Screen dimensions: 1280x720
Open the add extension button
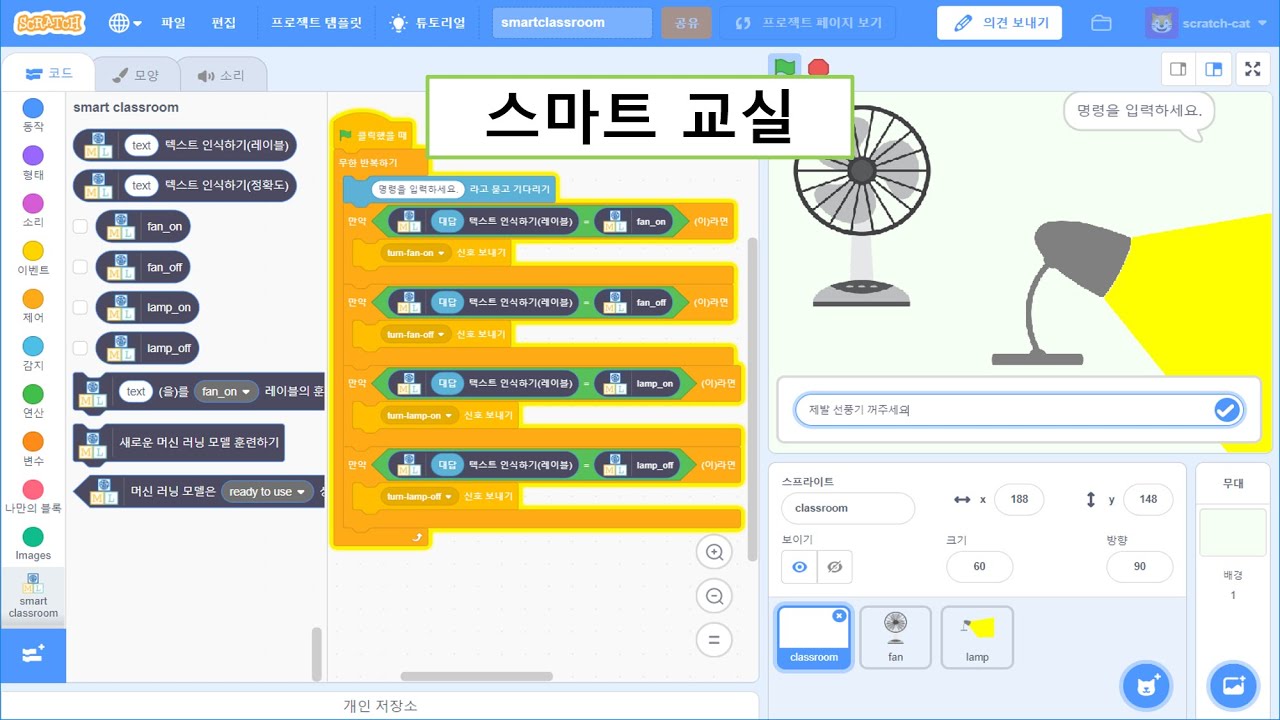click(33, 654)
